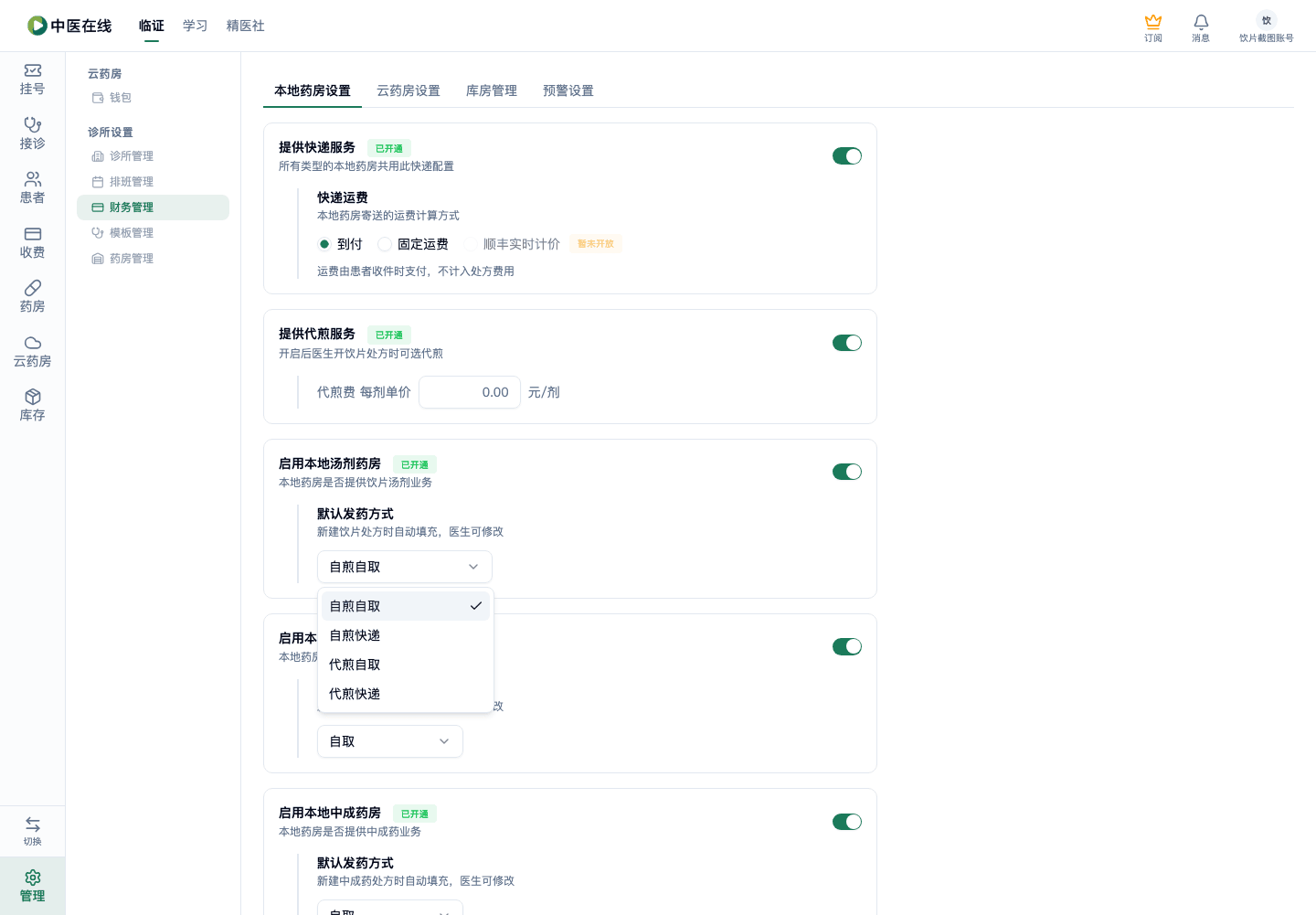Select the 顺丰实时计价 radio option

(471, 244)
